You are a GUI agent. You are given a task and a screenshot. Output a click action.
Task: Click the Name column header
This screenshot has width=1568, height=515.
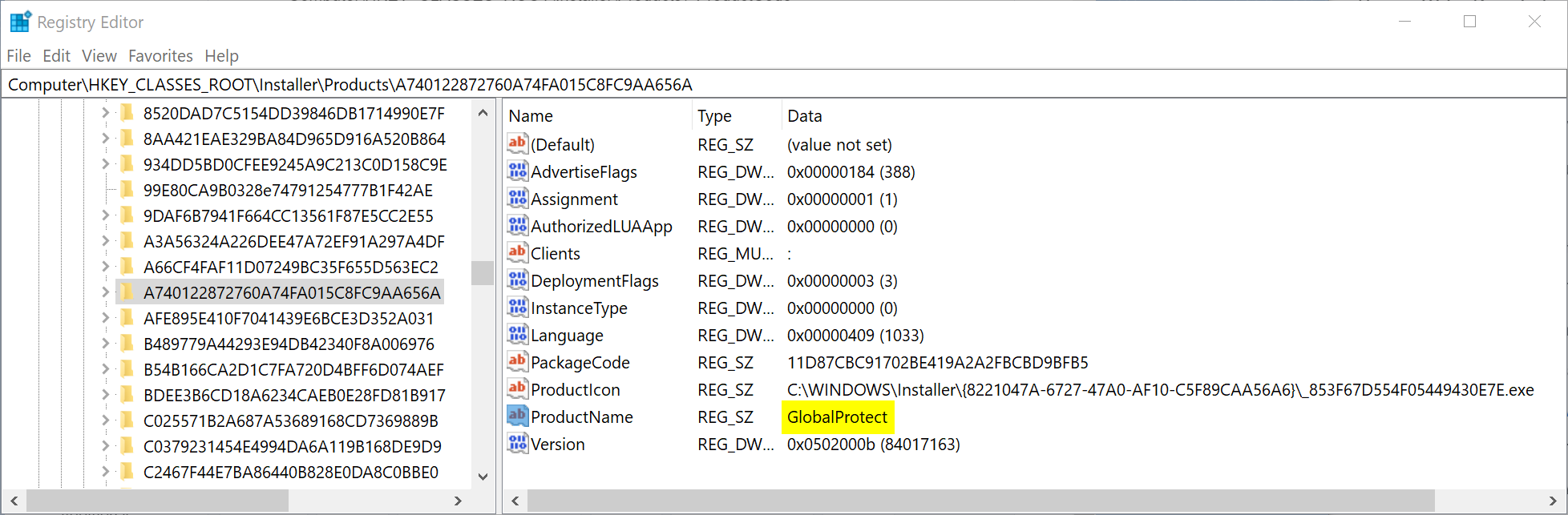coord(531,116)
